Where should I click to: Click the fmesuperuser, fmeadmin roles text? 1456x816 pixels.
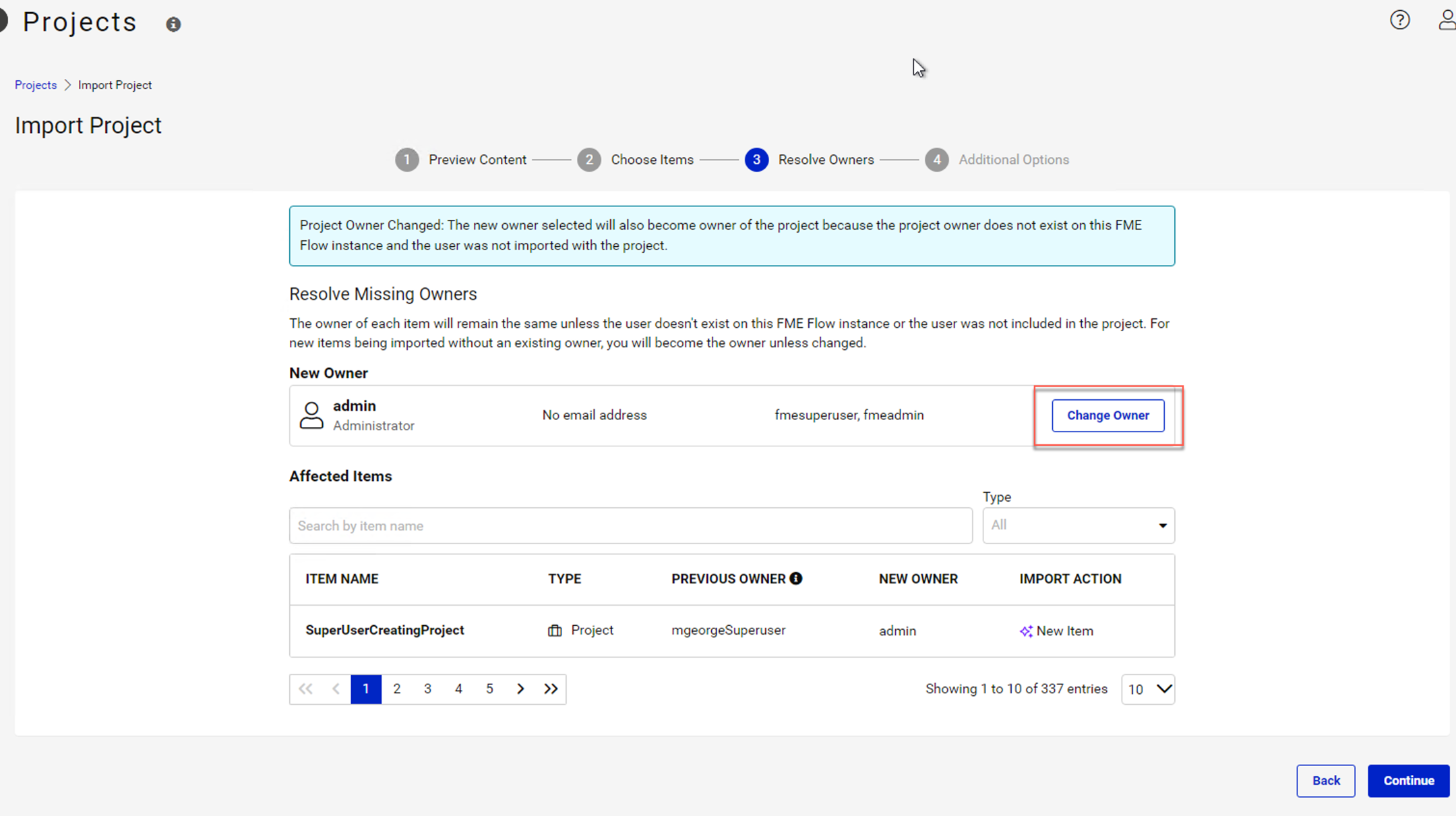[849, 415]
